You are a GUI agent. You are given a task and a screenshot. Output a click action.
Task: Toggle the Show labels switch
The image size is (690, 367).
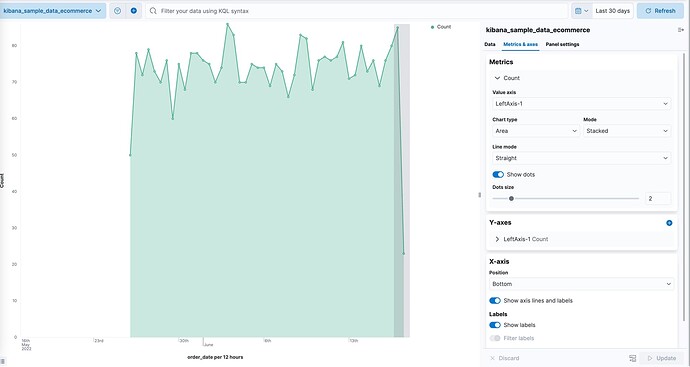click(x=495, y=325)
